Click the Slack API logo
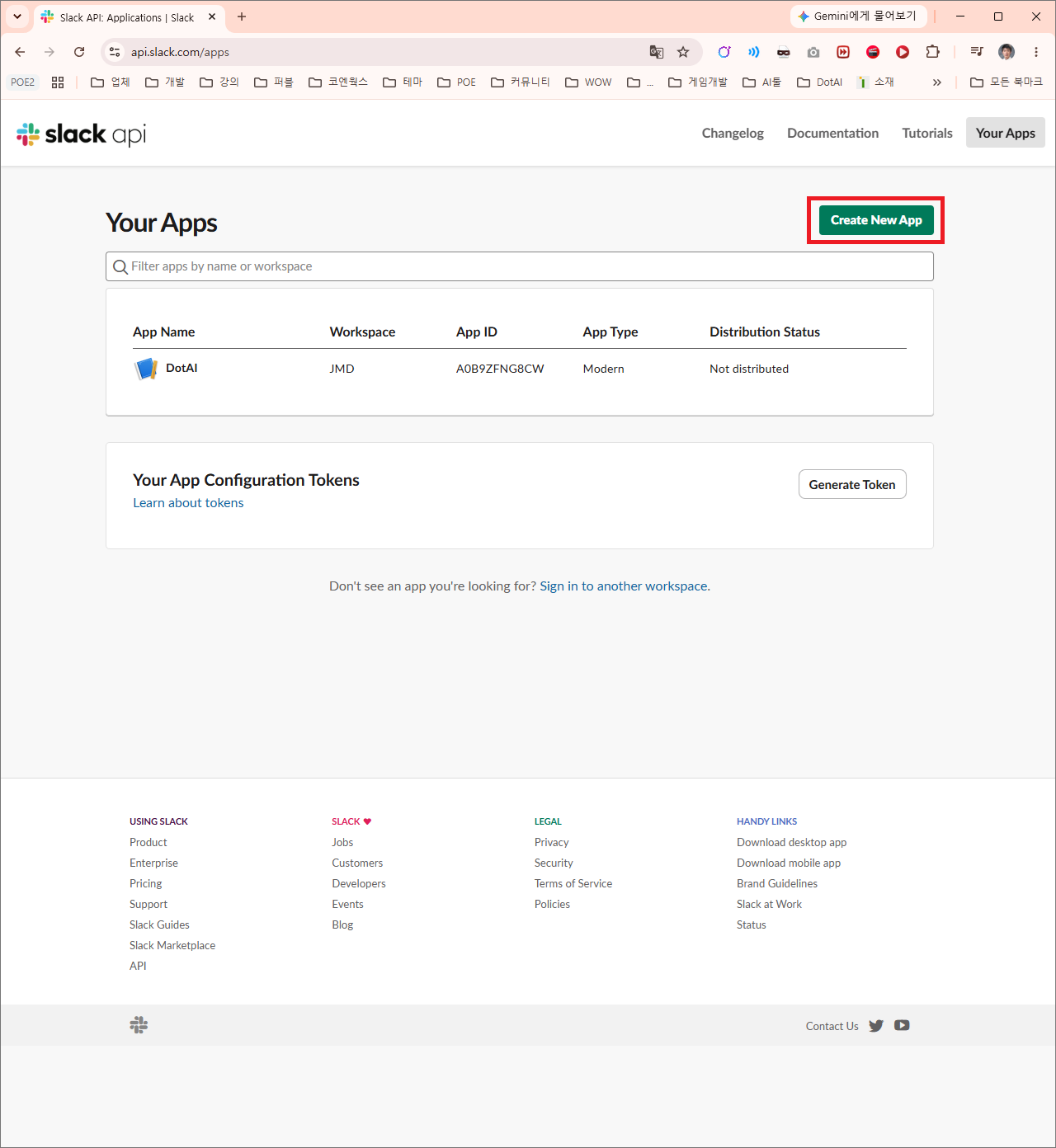 (x=82, y=134)
